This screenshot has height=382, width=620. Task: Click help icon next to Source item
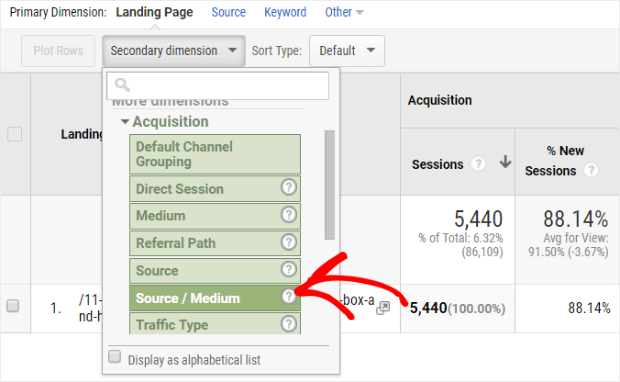click(289, 269)
